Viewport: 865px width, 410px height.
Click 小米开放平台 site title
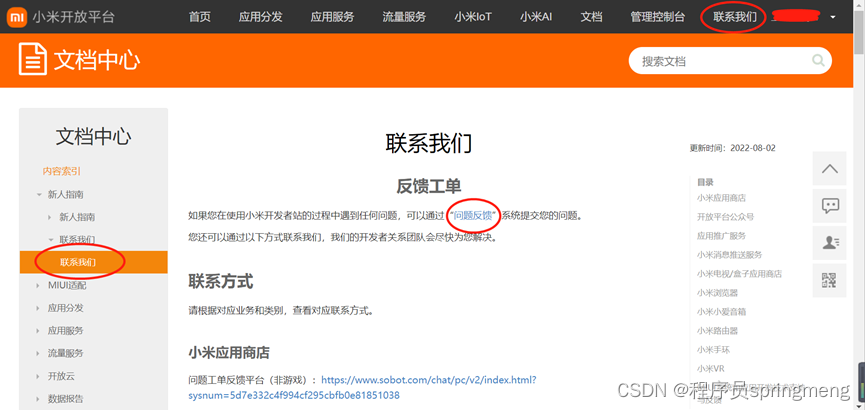pos(73,17)
